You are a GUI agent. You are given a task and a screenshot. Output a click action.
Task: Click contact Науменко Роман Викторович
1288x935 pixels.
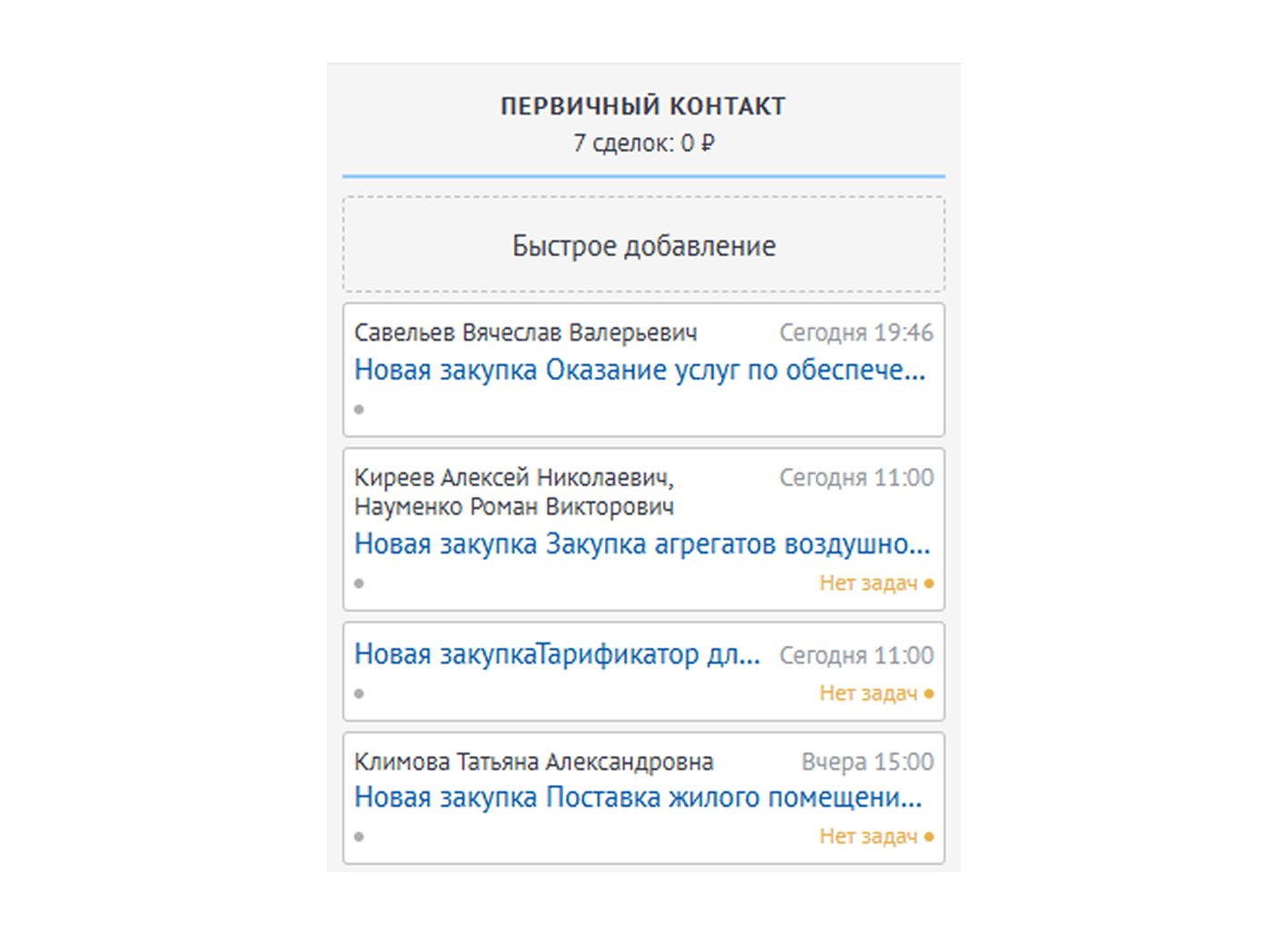(513, 506)
